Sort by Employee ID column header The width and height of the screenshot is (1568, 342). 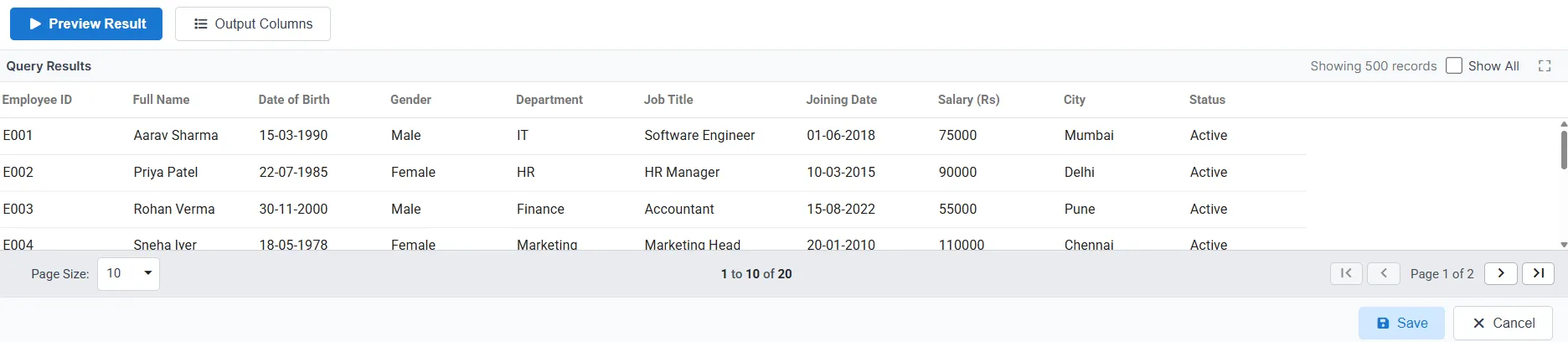click(37, 100)
